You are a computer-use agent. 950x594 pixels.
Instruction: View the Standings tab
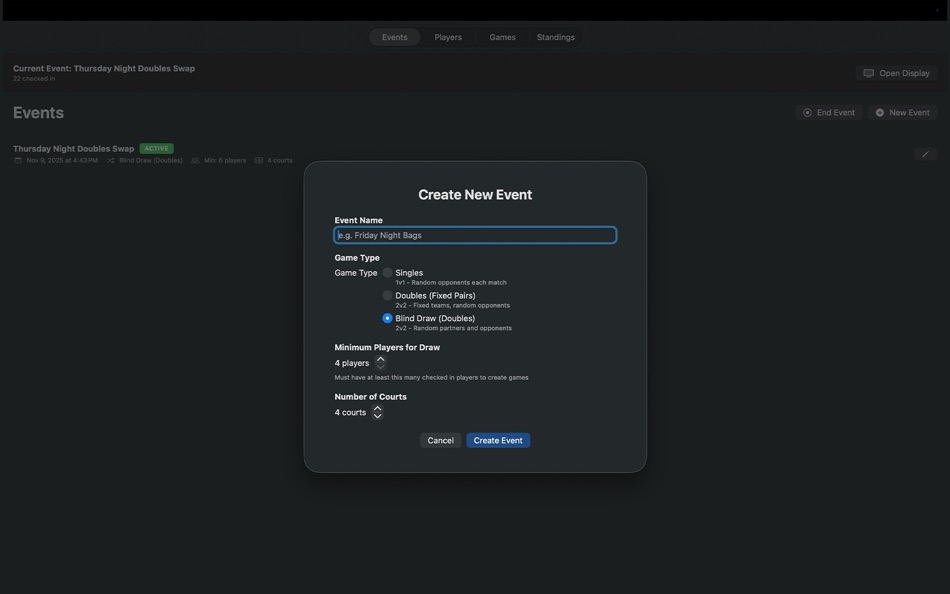(556, 37)
